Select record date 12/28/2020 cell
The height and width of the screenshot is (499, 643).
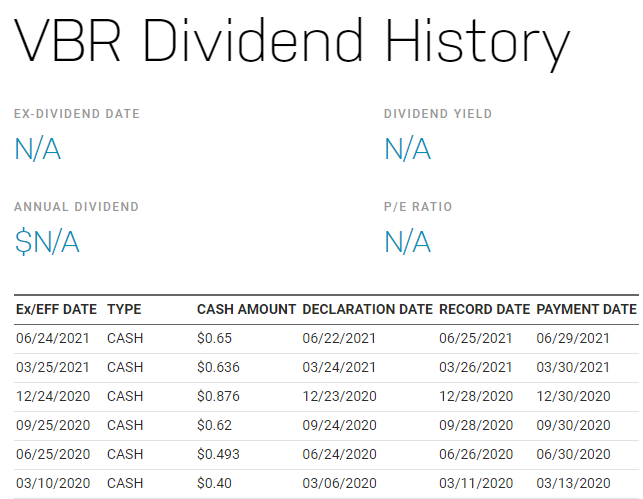476,396
